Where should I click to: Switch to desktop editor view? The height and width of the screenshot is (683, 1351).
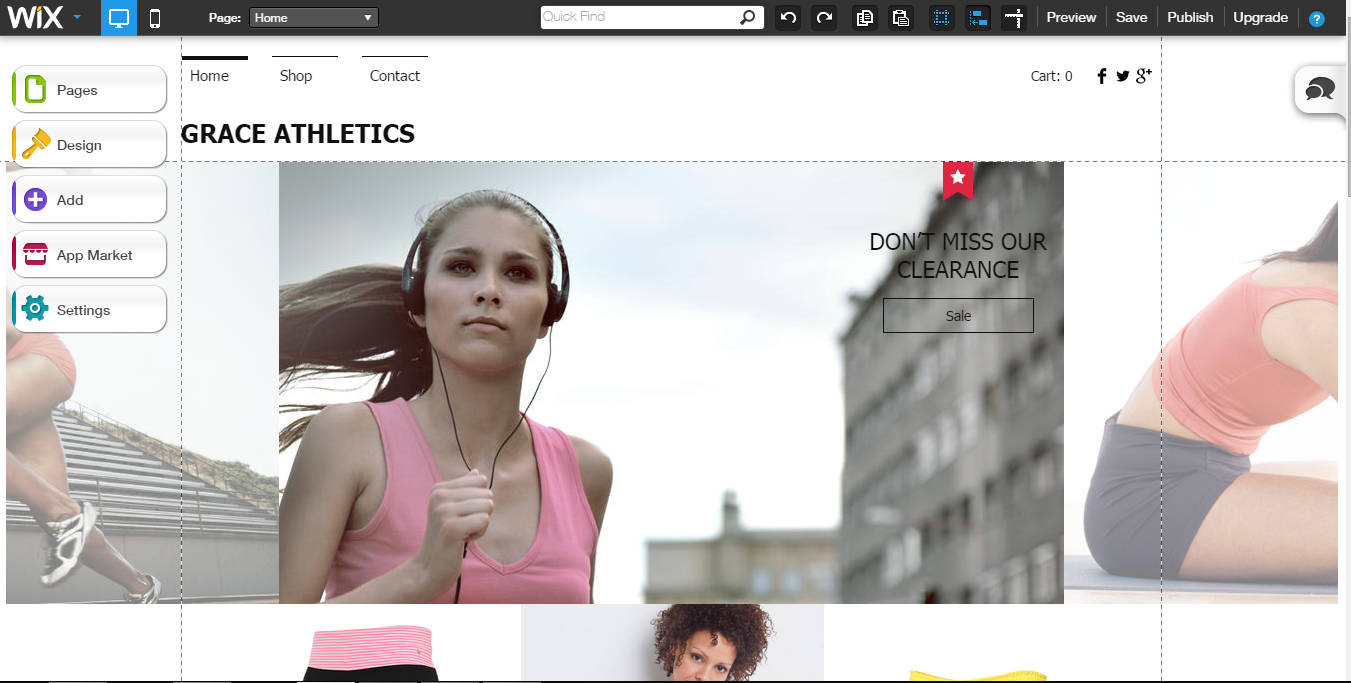pyautogui.click(x=119, y=18)
